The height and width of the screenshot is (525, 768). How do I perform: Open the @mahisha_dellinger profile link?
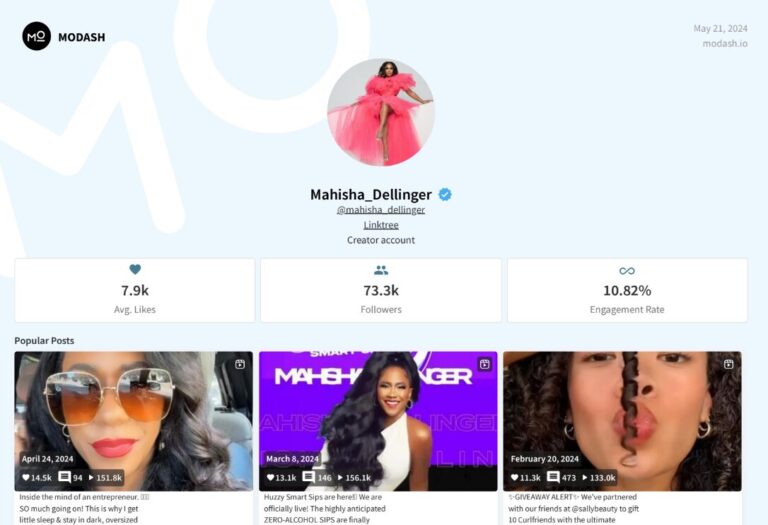[381, 210]
